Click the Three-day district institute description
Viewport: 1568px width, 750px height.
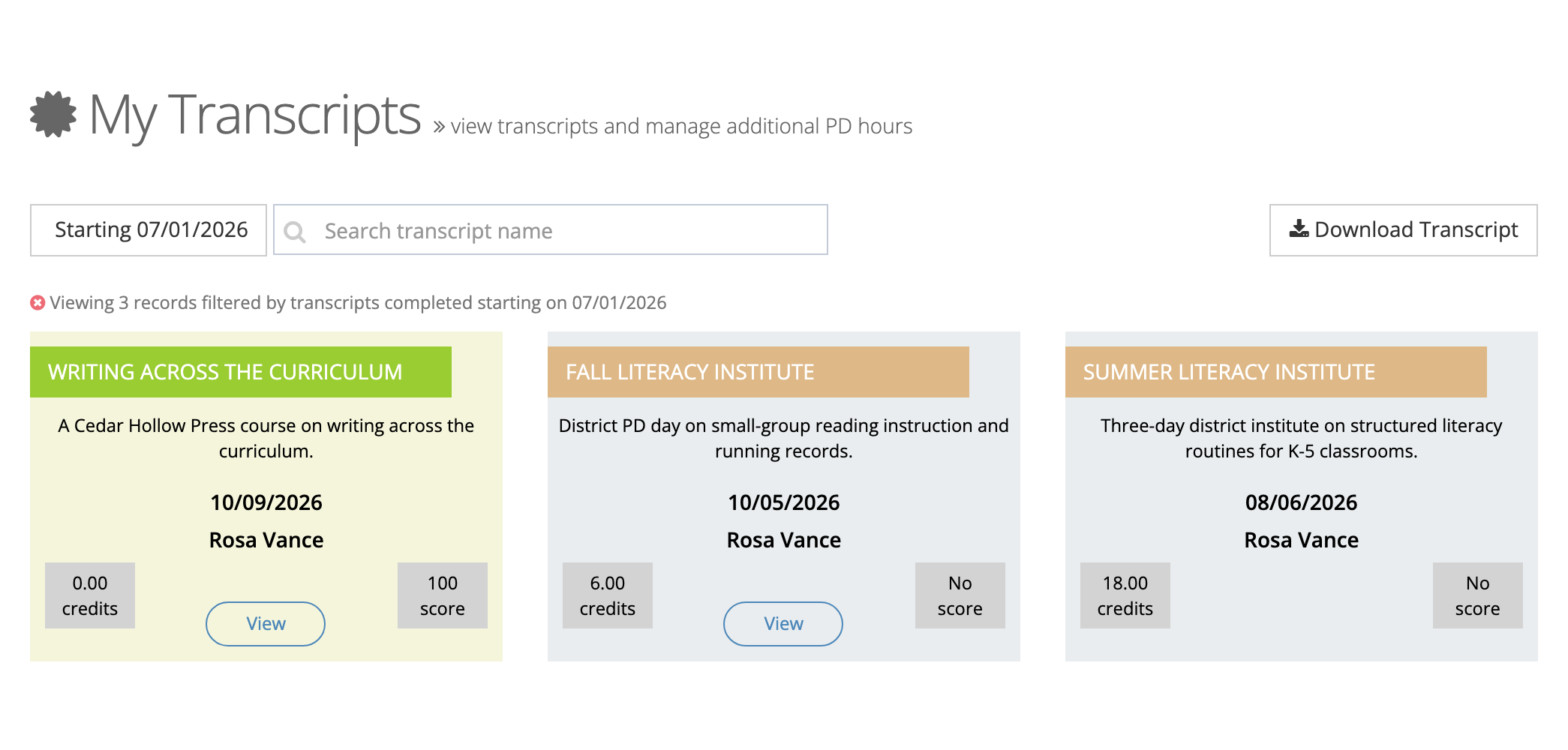click(1302, 438)
